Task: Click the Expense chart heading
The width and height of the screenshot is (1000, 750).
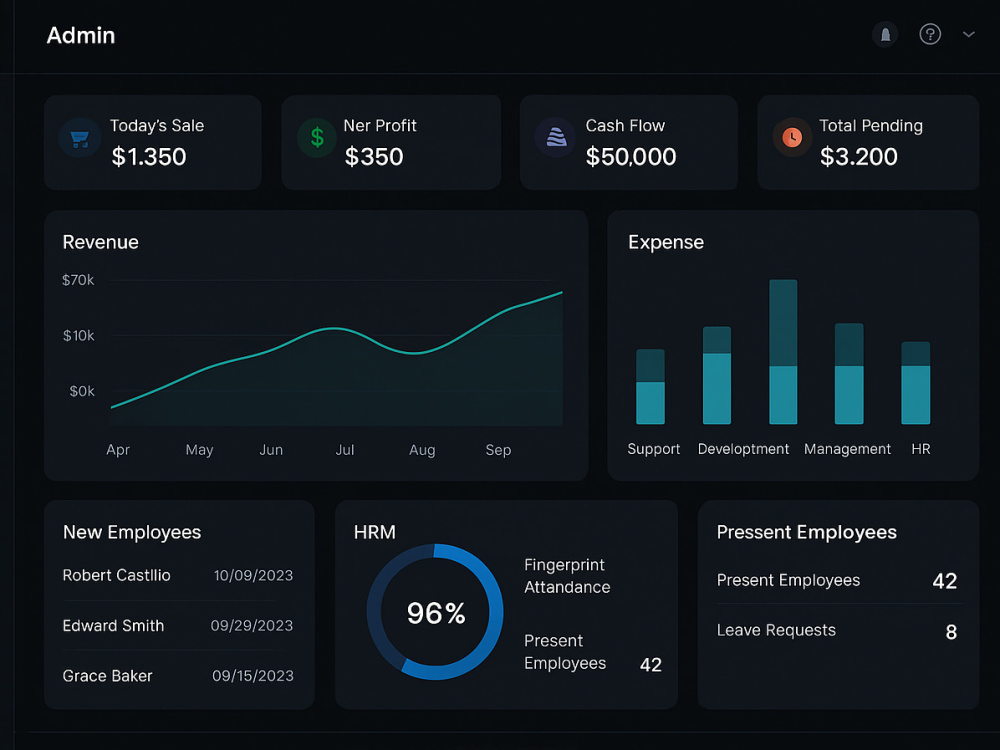Action: click(666, 242)
